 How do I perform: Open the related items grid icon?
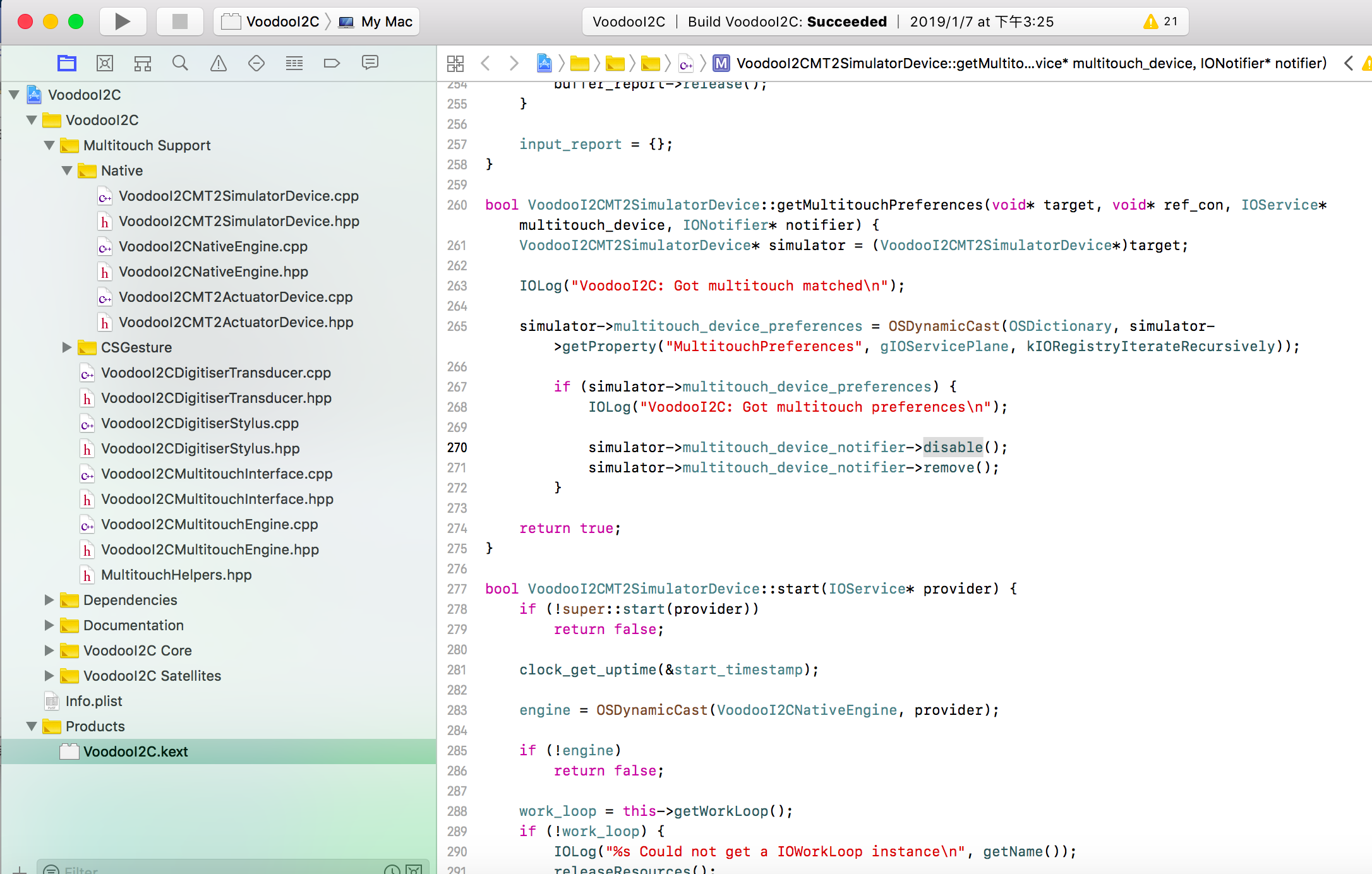tap(455, 63)
